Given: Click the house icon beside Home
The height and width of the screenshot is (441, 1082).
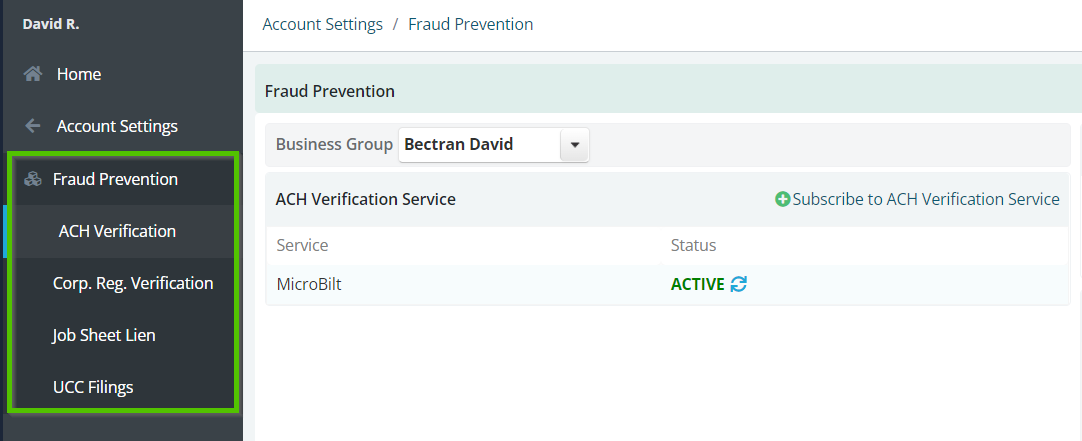Looking at the screenshot, I should pyautogui.click(x=32, y=74).
